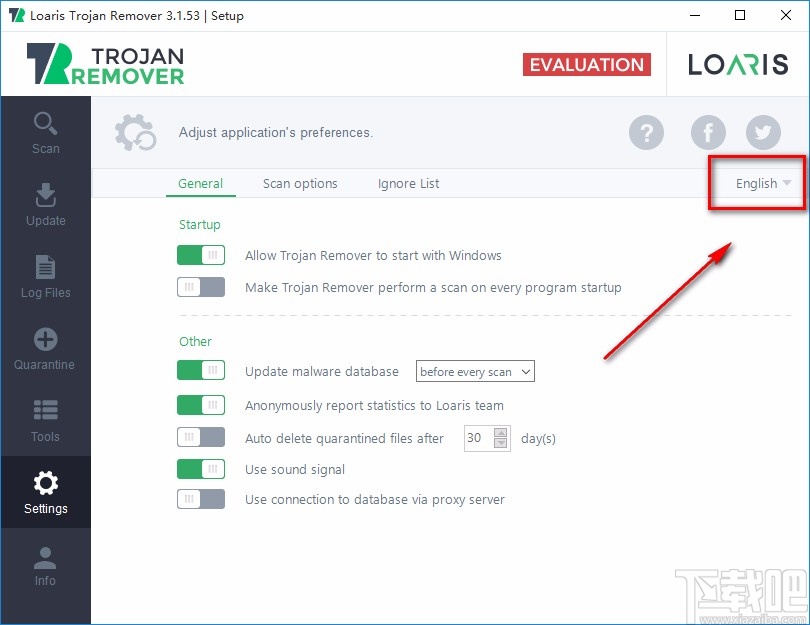Screen dimensions: 810x625
Task: Enable connection to database via proxy server
Action: pos(200,500)
